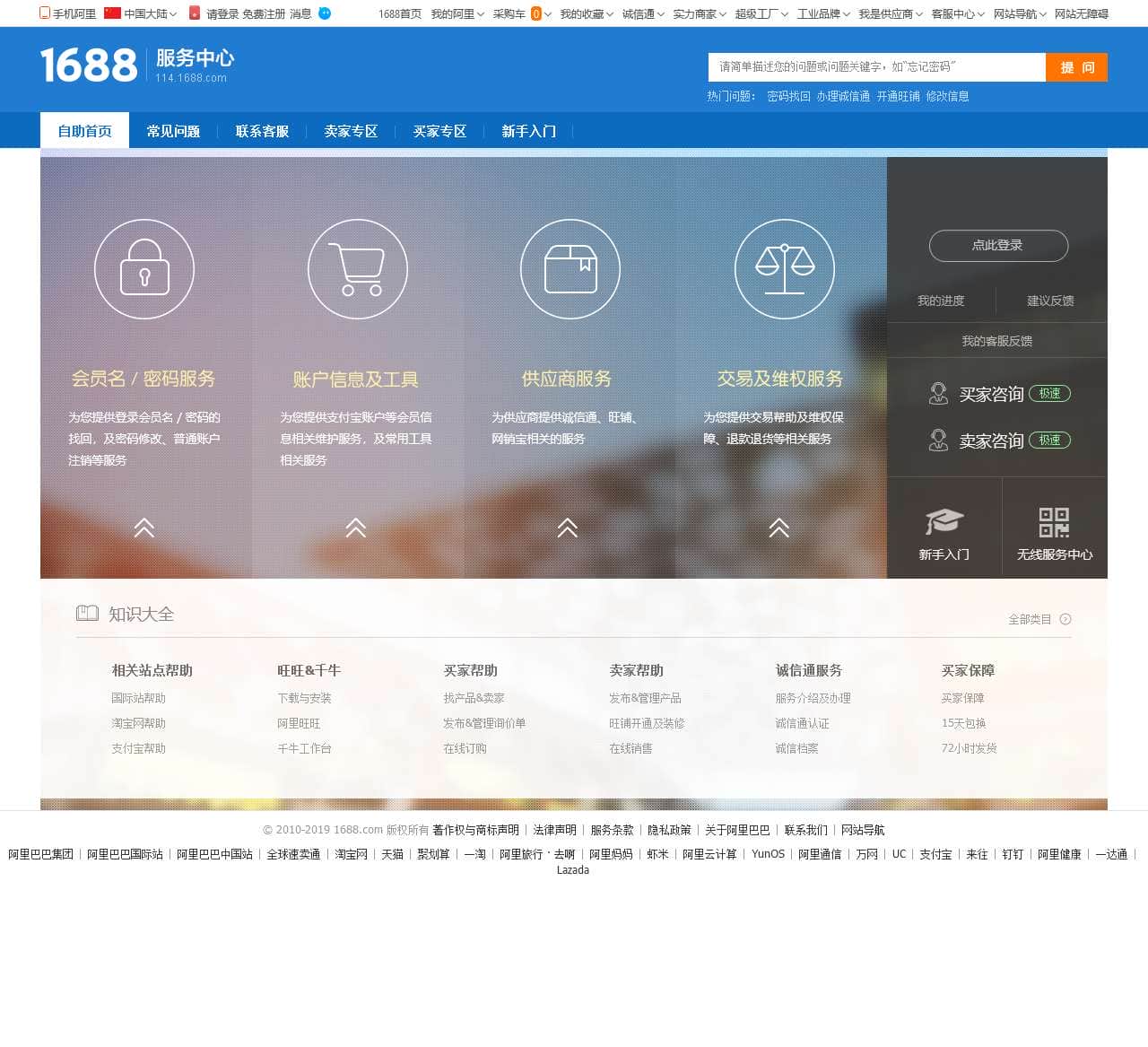Open 诚信通认证 link

(802, 723)
